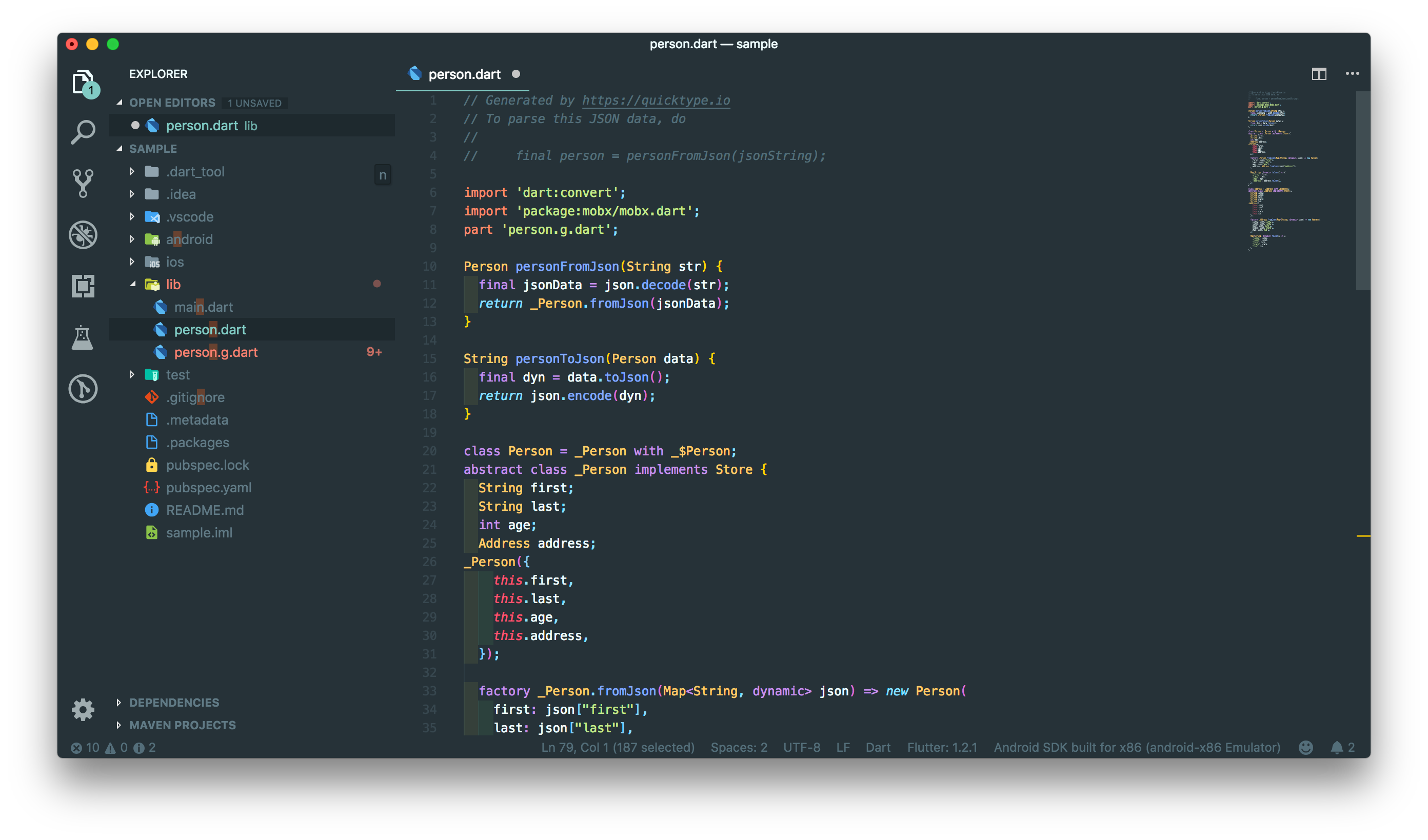Click the 9+ badge on person.g.dart
This screenshot has height=840, width=1428.
pos(374,352)
